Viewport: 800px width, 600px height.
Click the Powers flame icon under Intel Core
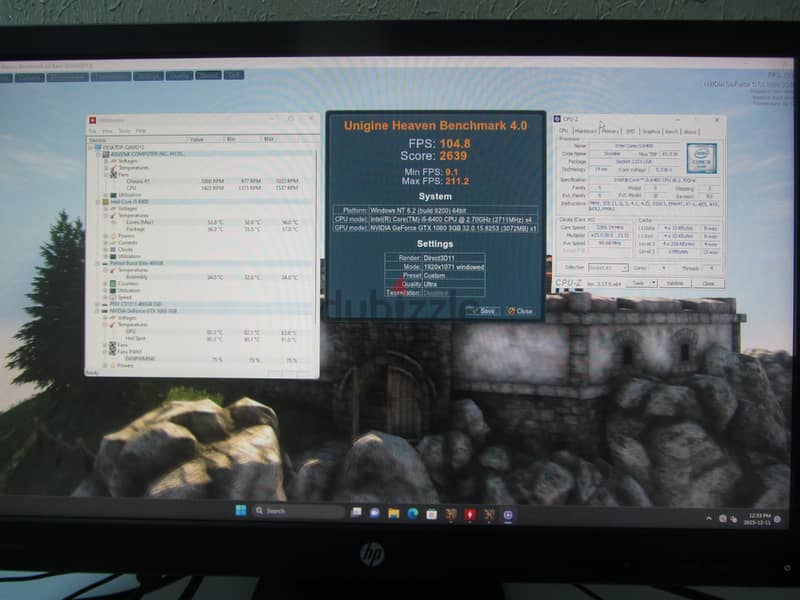point(114,236)
